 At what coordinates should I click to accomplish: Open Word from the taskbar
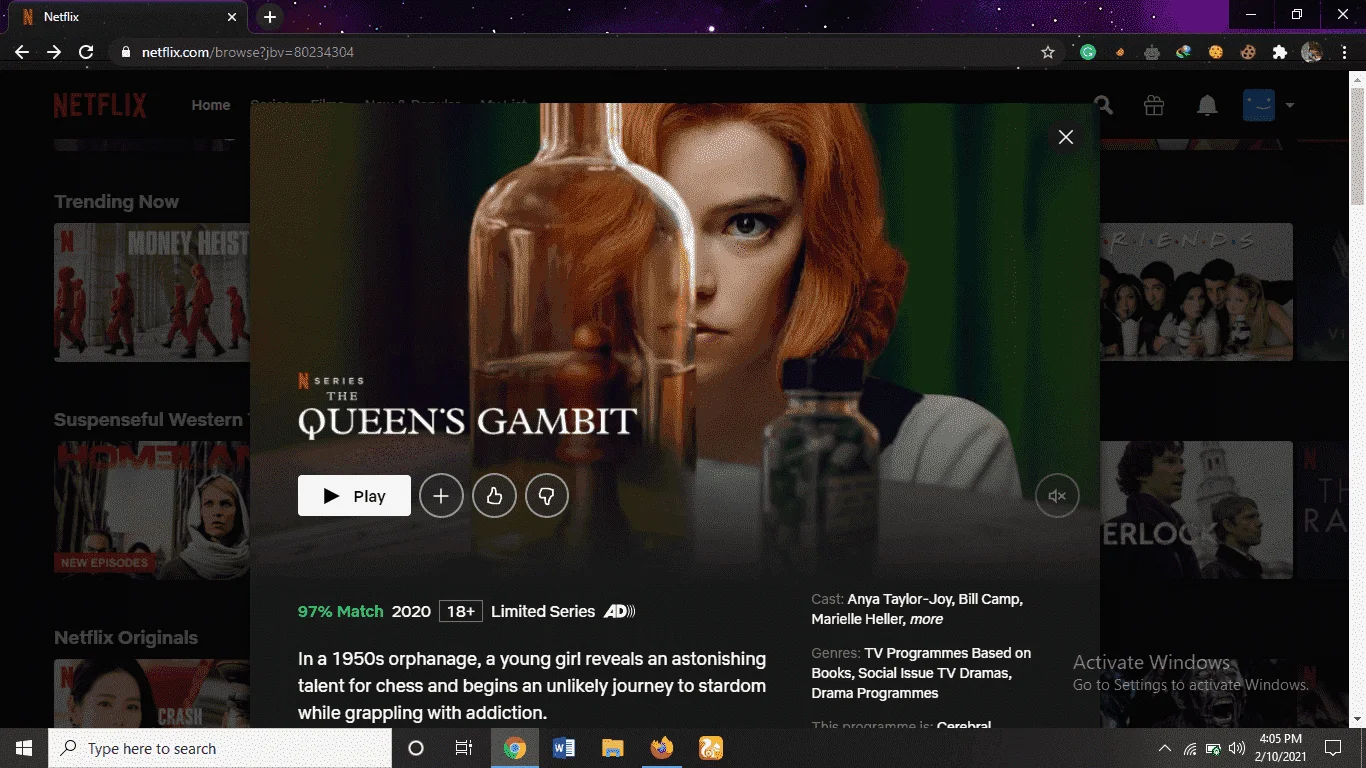coord(564,748)
